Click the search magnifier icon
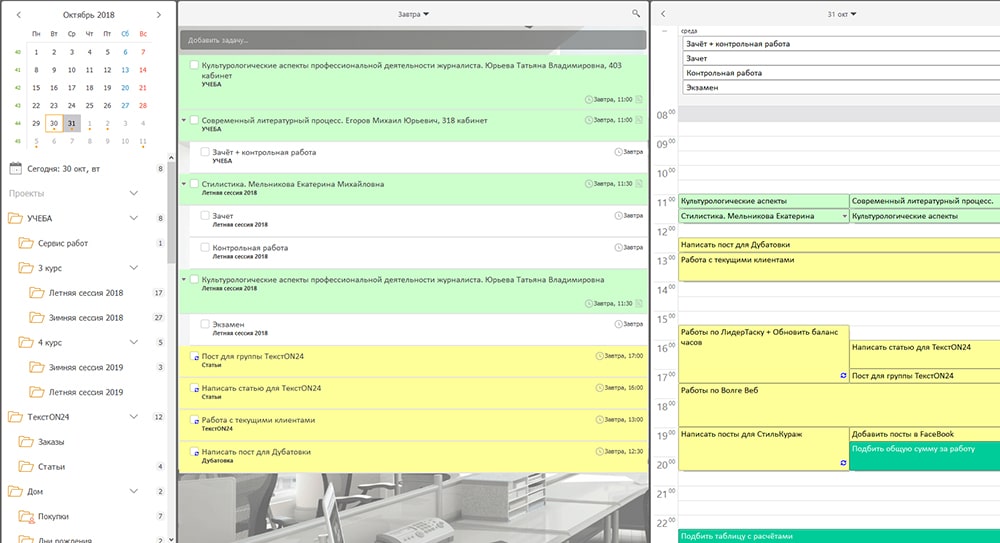The height and width of the screenshot is (543, 1000). point(636,13)
